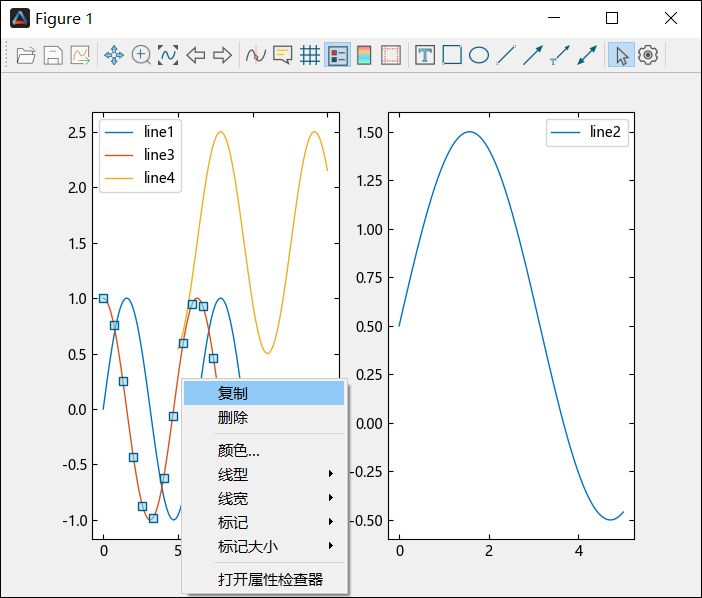
Task: Activate the zoom magnifier tool
Action: [141, 56]
